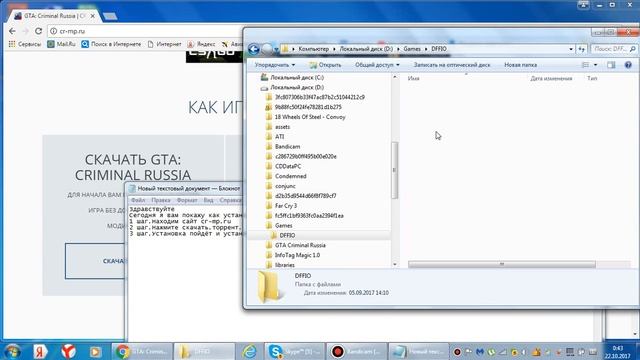Viewport: 640px width, 360px height.
Task: Open Сервисы apps bookmark
Action: coord(25,44)
